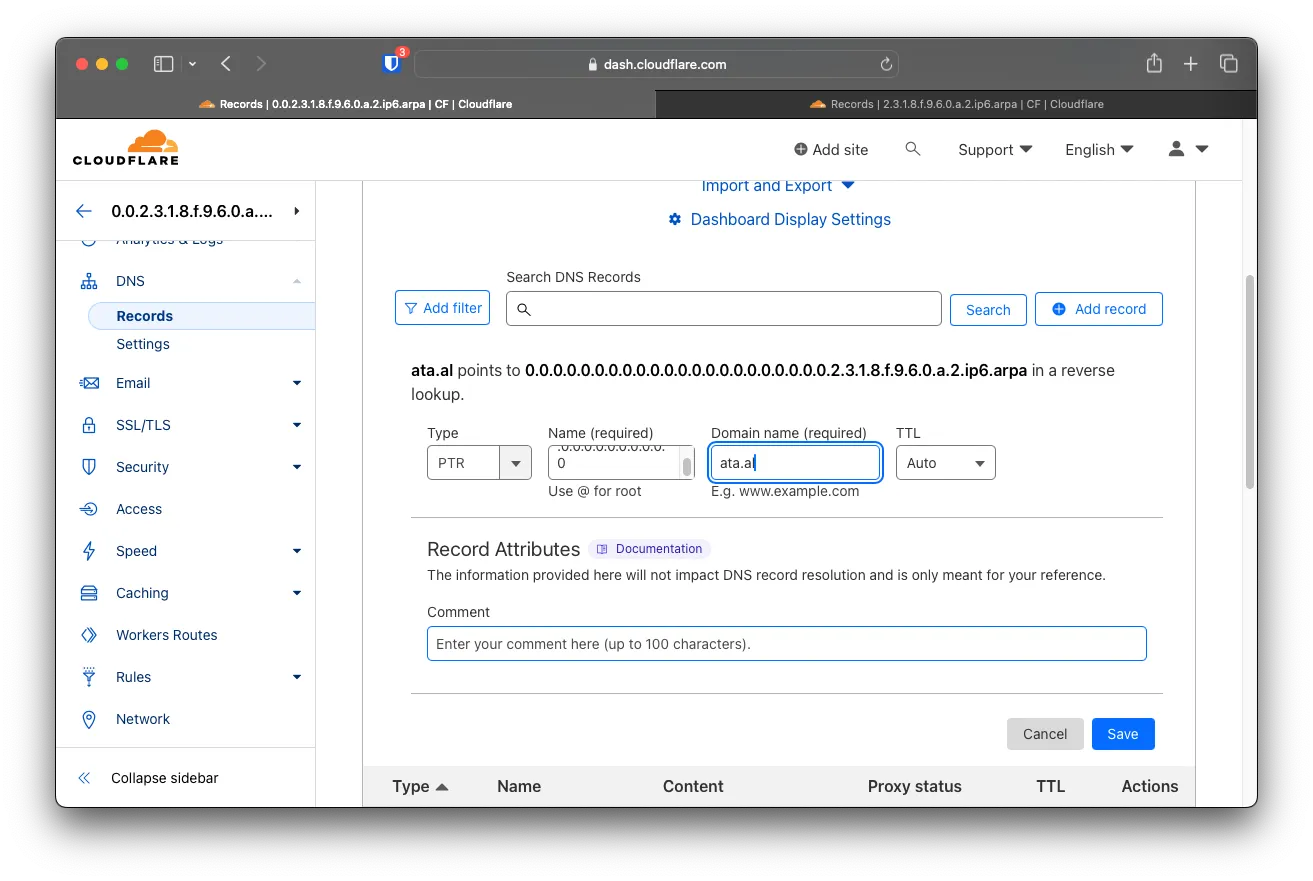The height and width of the screenshot is (881, 1313).
Task: Select Settings under DNS in sidebar
Action: coord(143,344)
